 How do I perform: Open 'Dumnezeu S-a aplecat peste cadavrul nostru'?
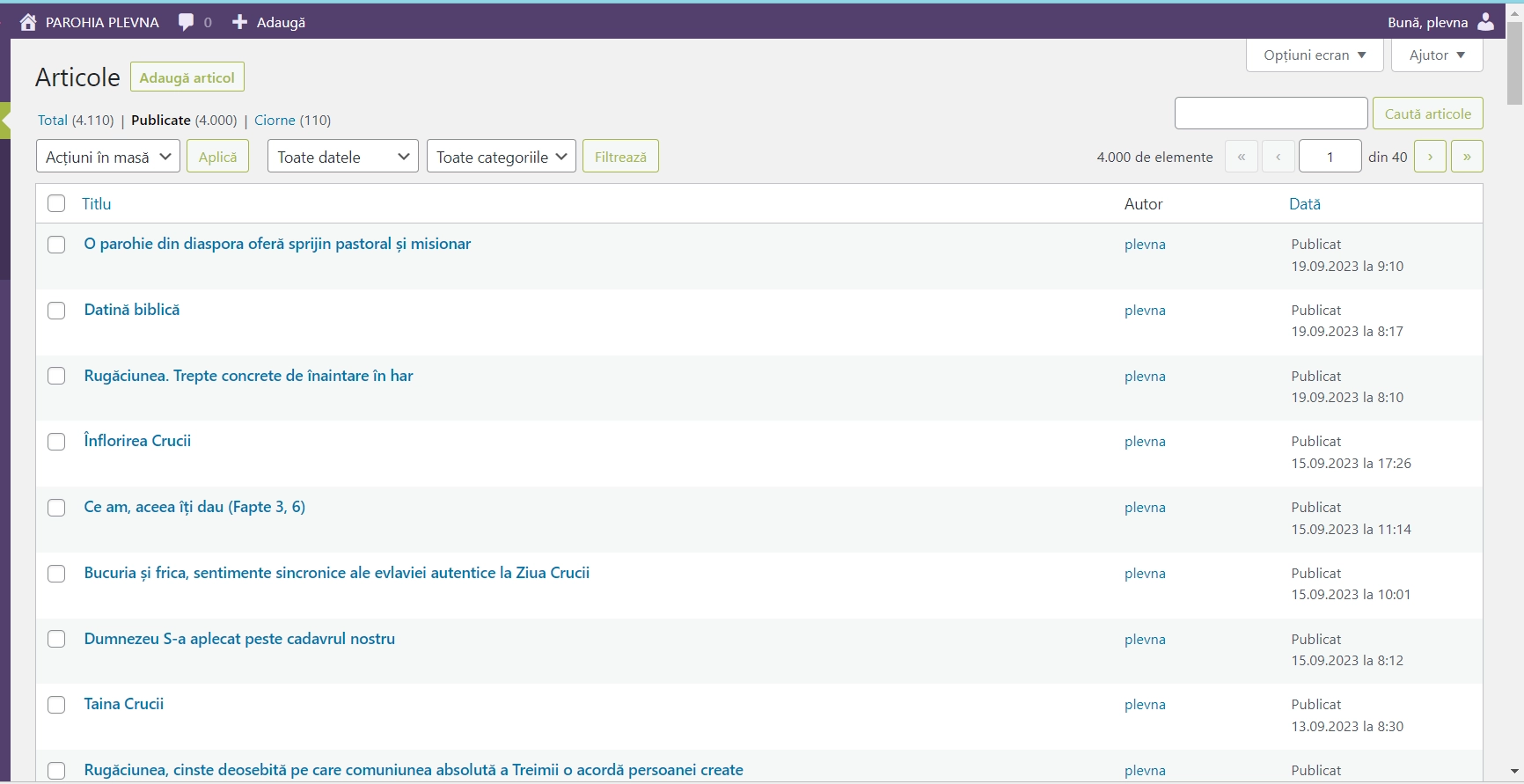239,639
